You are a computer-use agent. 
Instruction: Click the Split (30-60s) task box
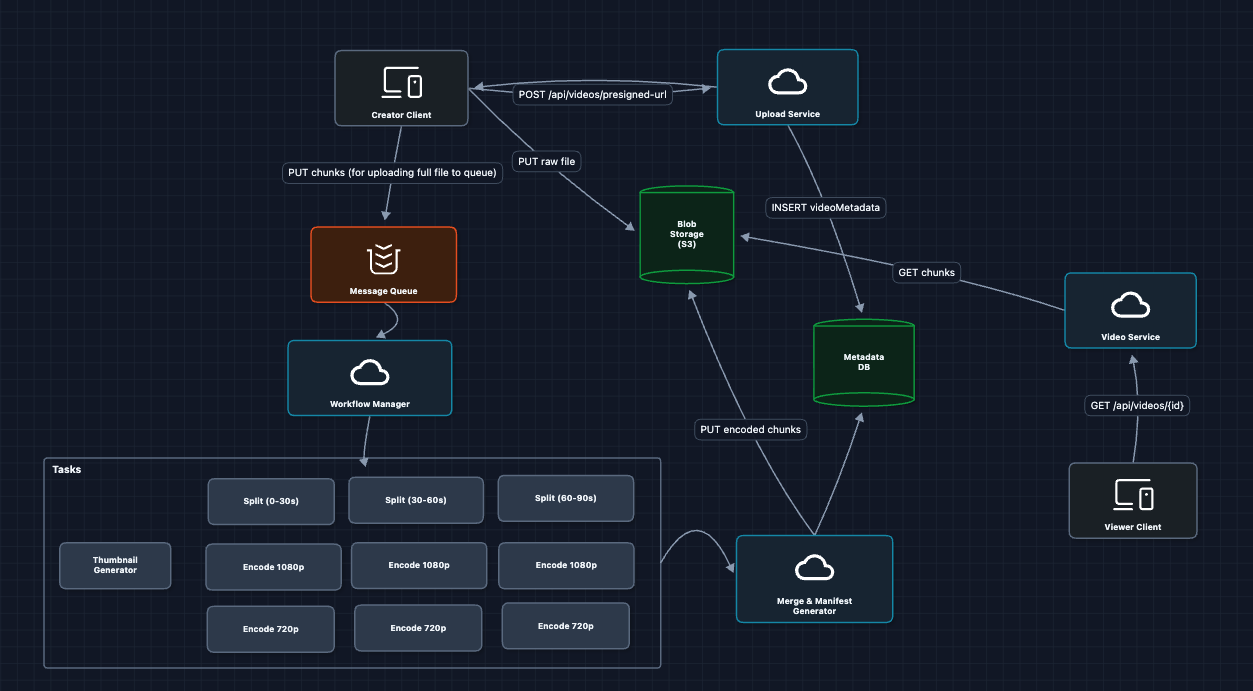pyautogui.click(x=416, y=500)
